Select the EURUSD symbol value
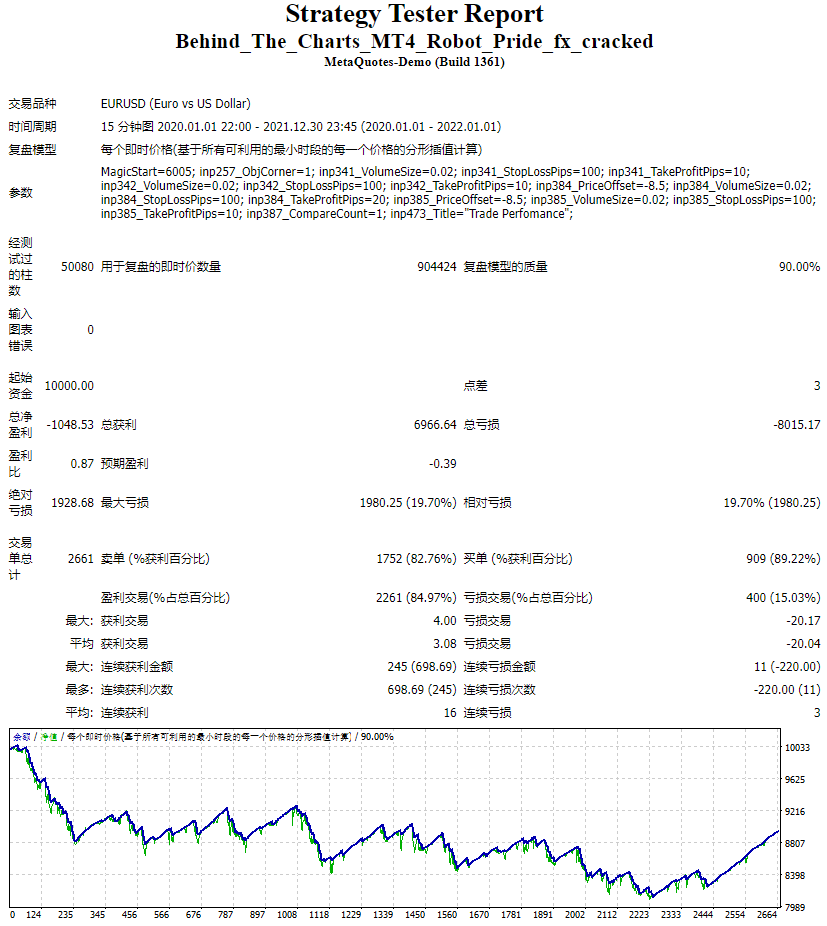 coord(175,103)
